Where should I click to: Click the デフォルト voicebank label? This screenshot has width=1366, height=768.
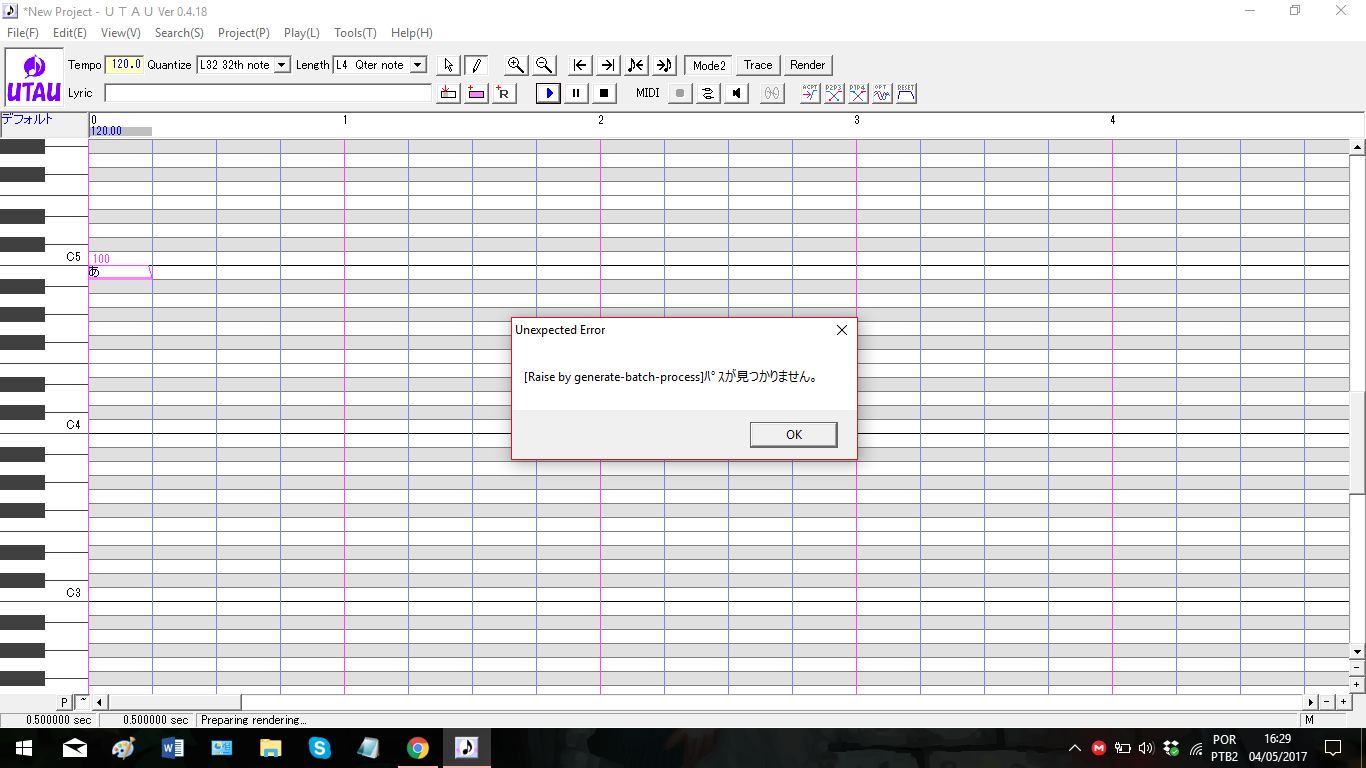tap(27, 120)
